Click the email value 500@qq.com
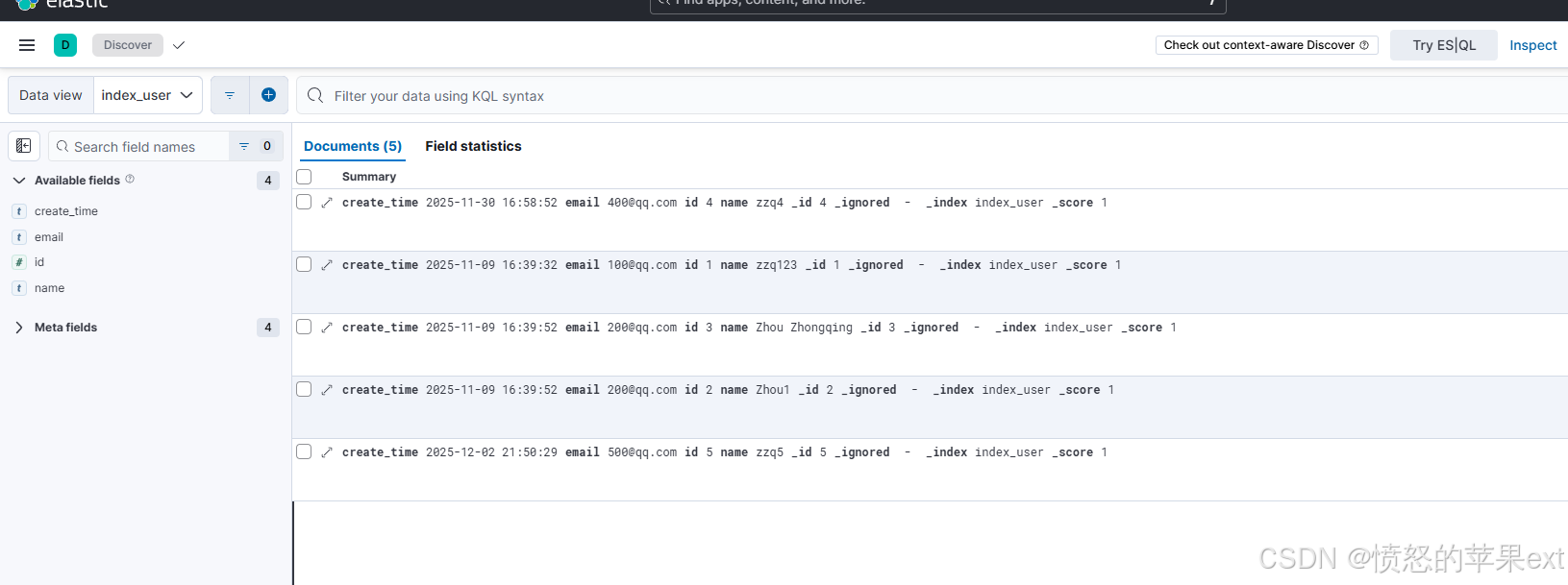Image resolution: width=1568 pixels, height=585 pixels. coord(642,452)
